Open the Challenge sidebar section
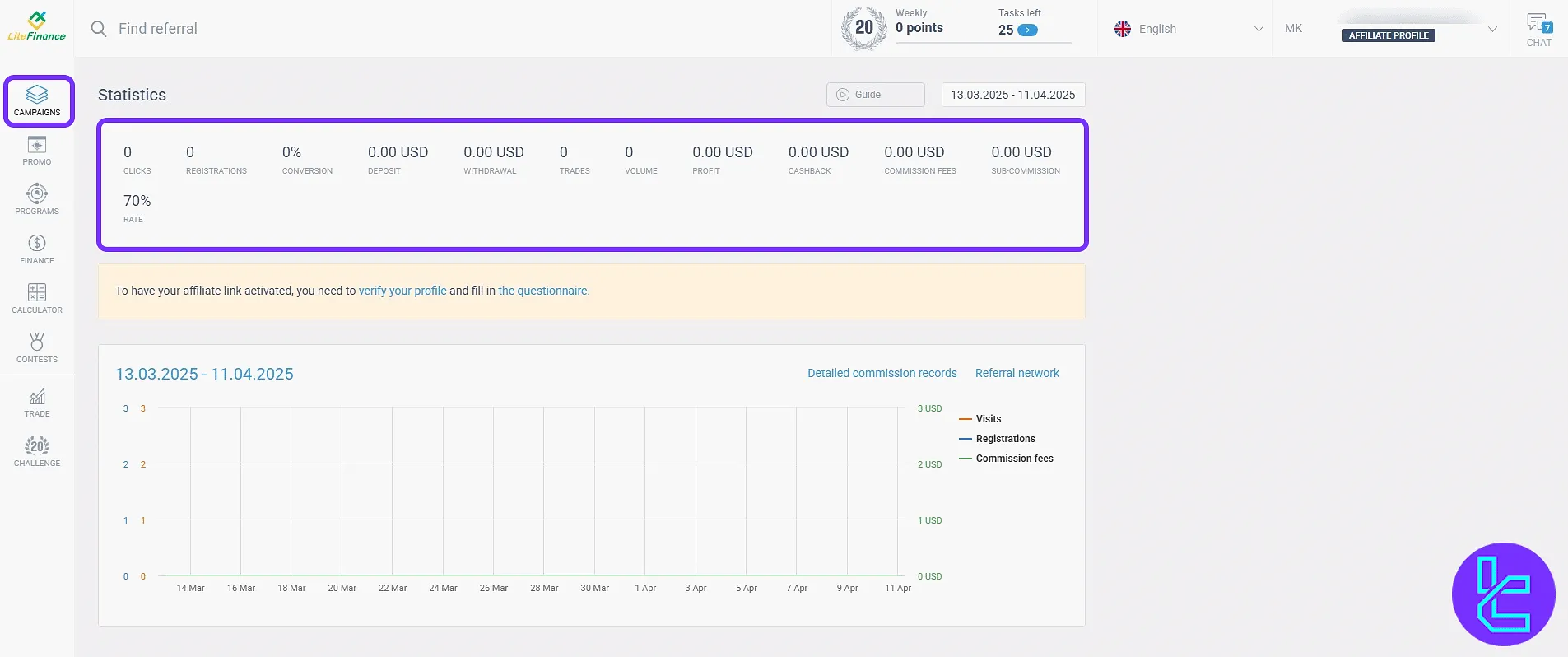This screenshot has height=657, width=1568. coord(37,452)
